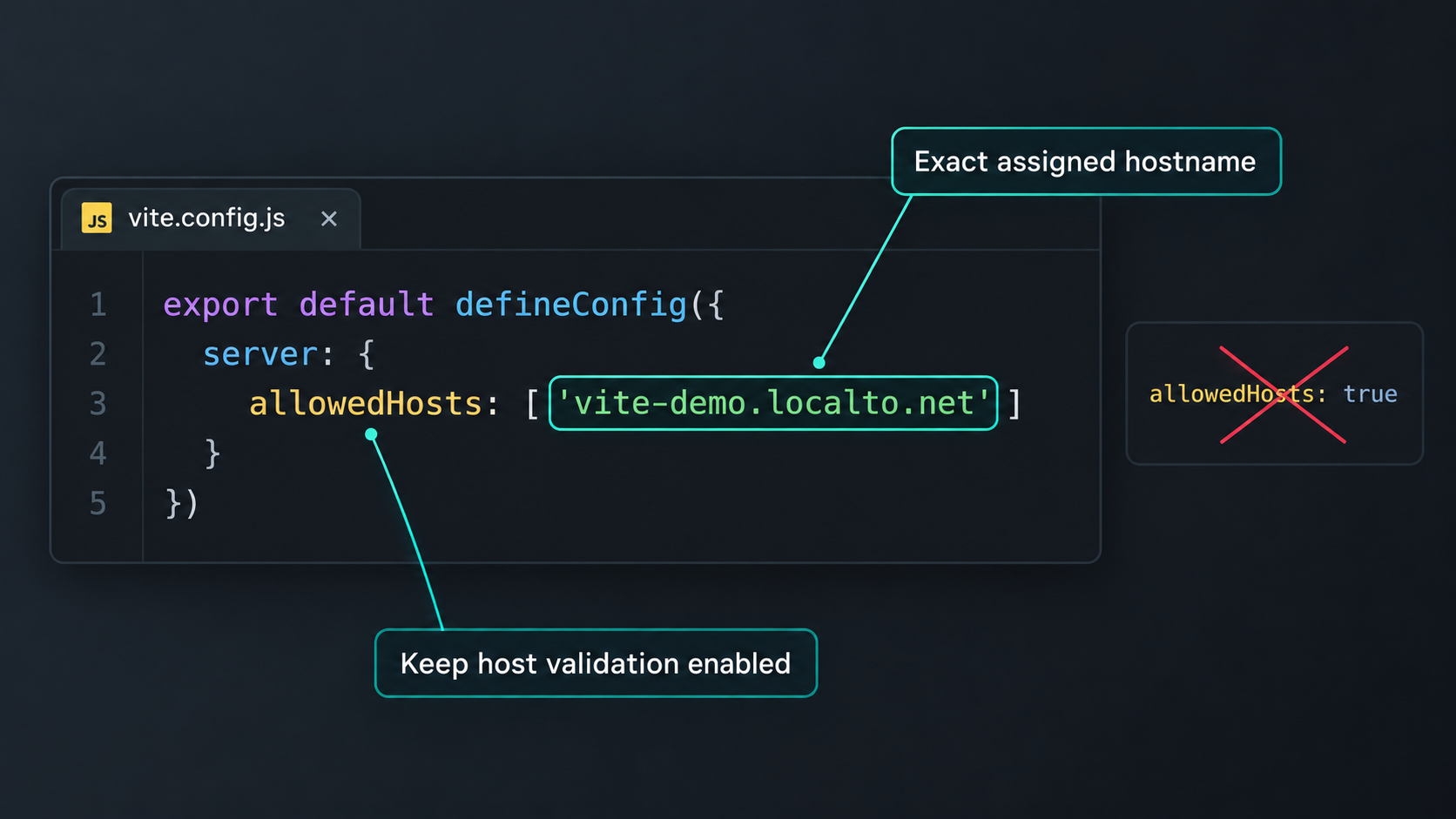The image size is (1456, 819).
Task: Click the 'server' property key
Action: [x=260, y=354]
